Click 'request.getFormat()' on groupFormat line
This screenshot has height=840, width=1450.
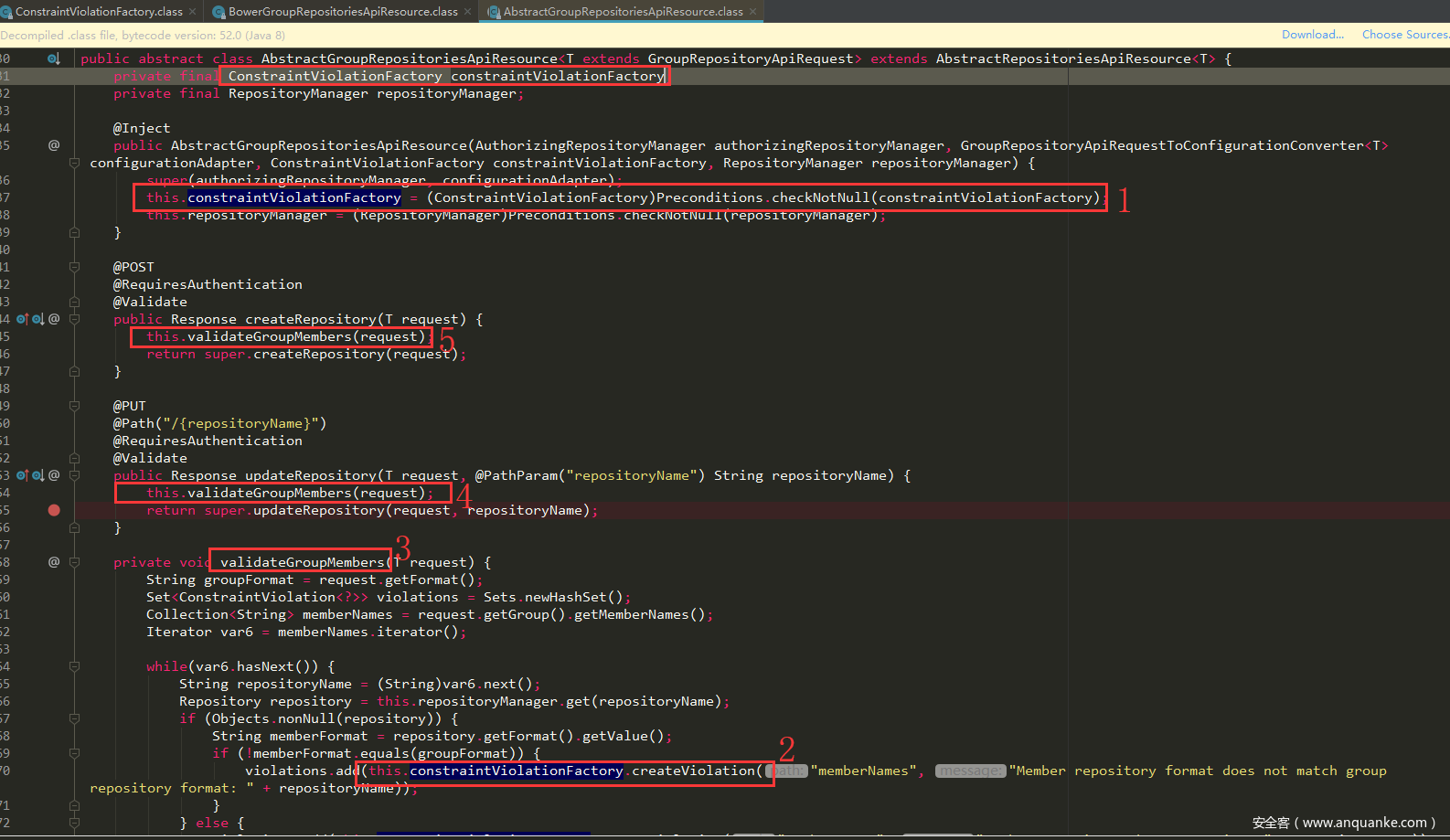(x=397, y=579)
